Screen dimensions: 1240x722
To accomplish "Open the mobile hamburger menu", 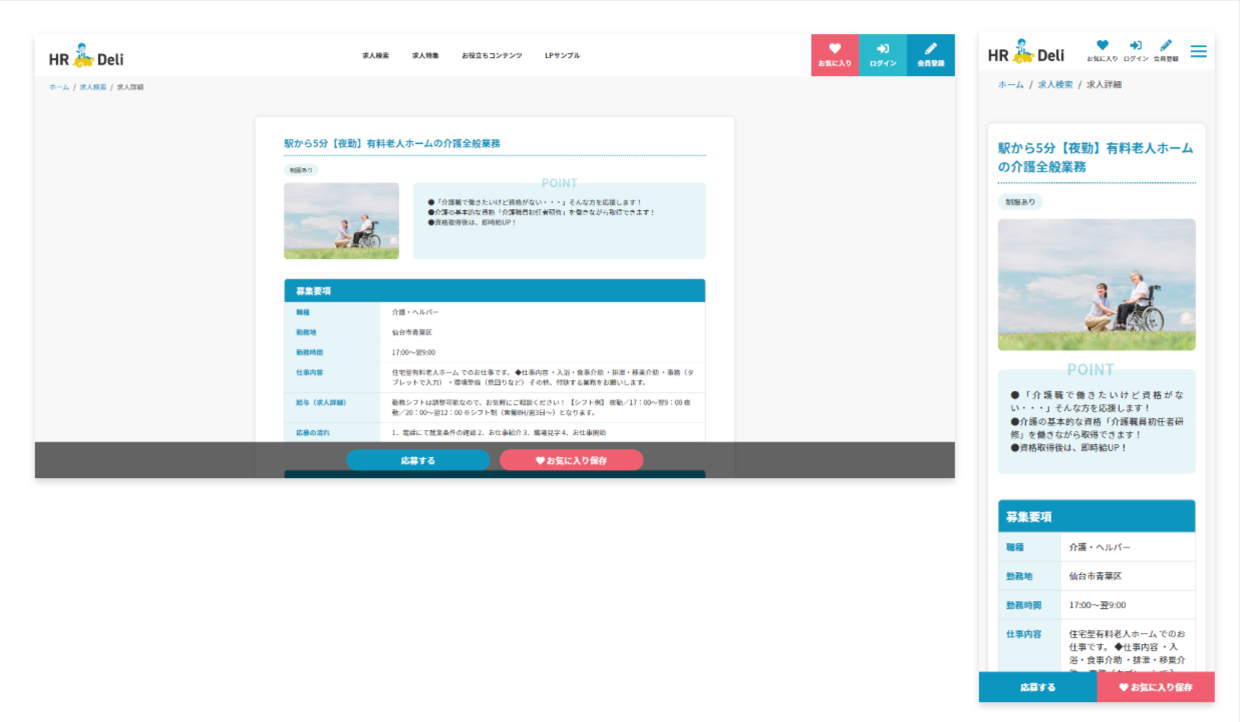I will point(1198,52).
